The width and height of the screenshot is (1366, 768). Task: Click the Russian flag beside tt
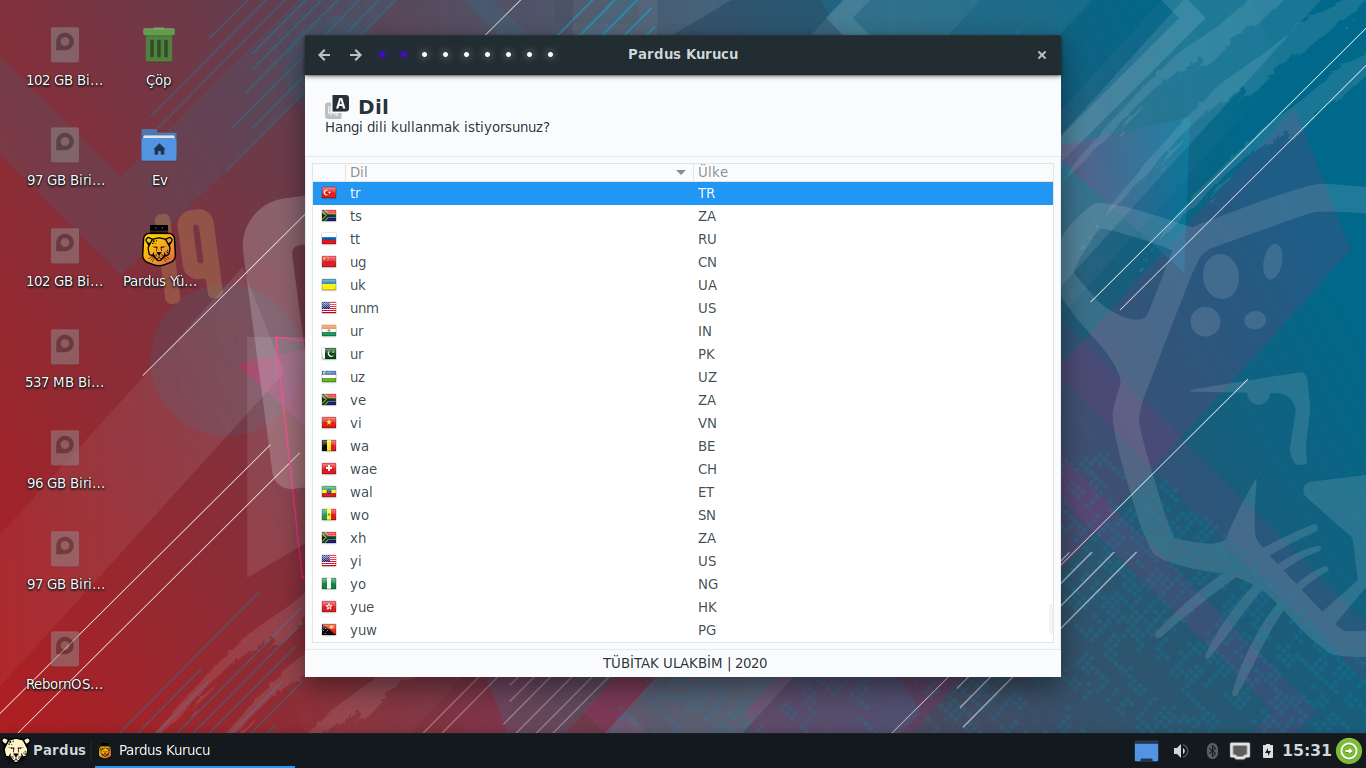(x=329, y=239)
